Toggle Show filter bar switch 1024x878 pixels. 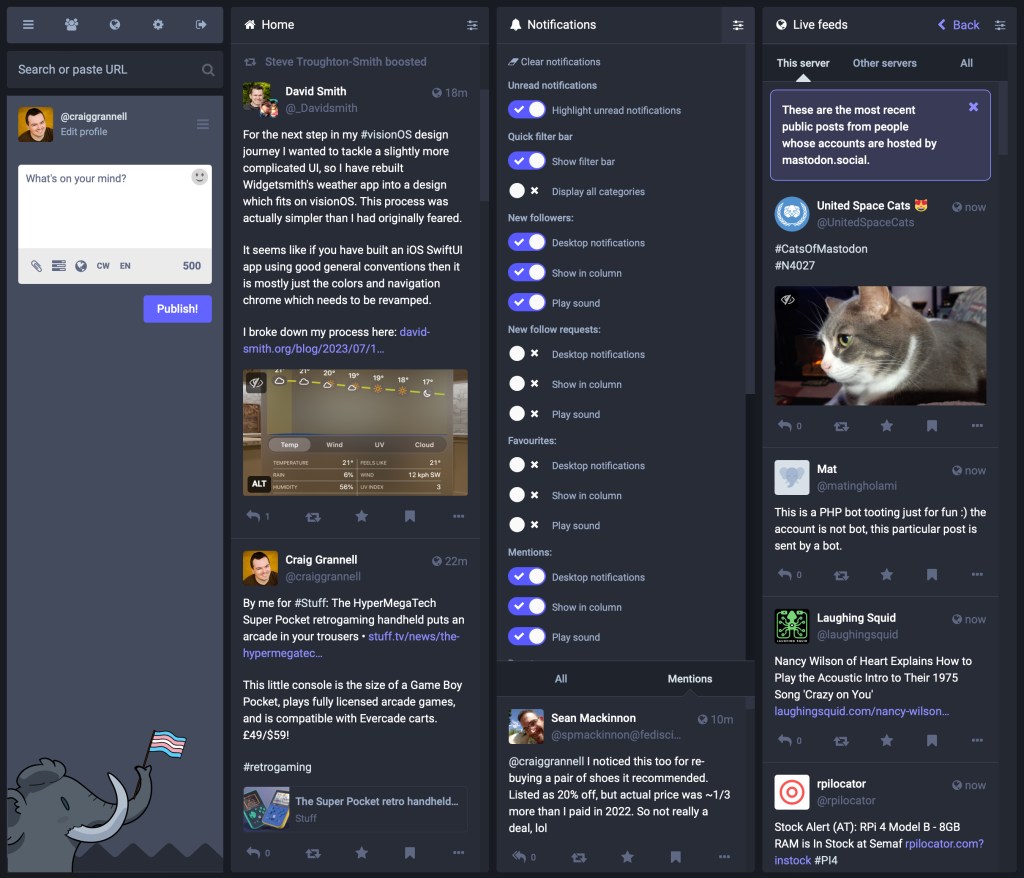point(527,161)
